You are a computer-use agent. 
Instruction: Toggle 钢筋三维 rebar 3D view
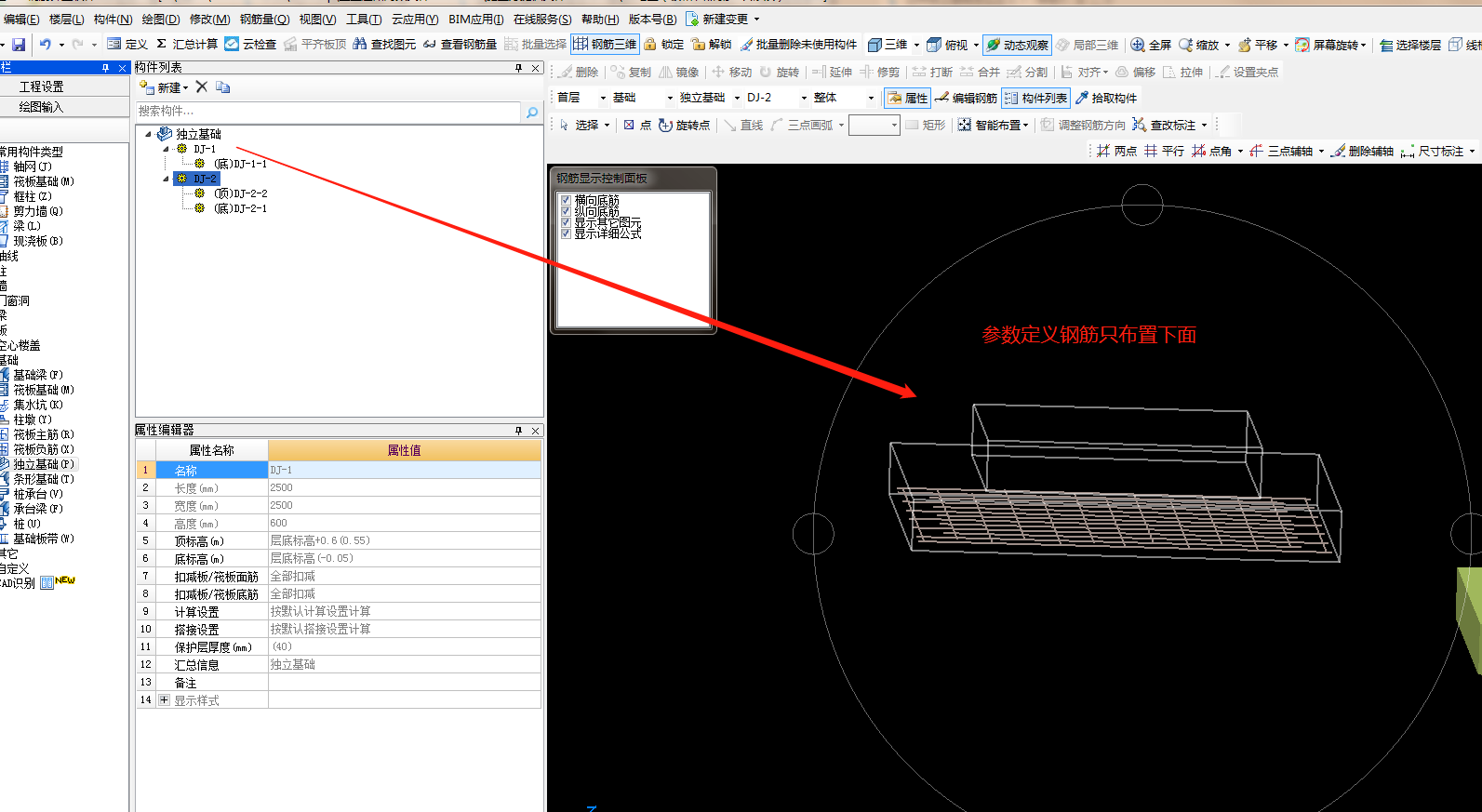pos(605,44)
